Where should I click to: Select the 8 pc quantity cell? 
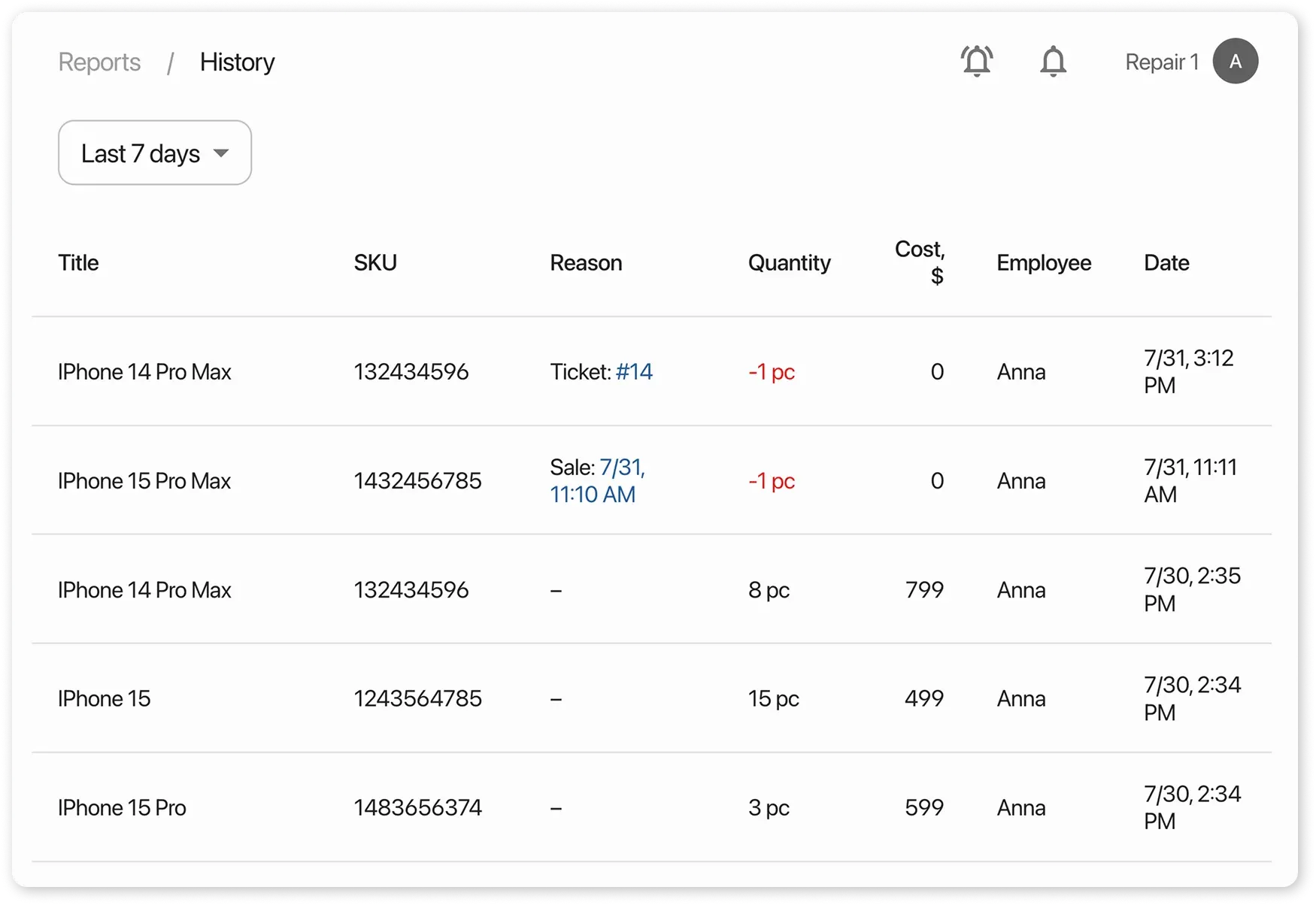[769, 590]
